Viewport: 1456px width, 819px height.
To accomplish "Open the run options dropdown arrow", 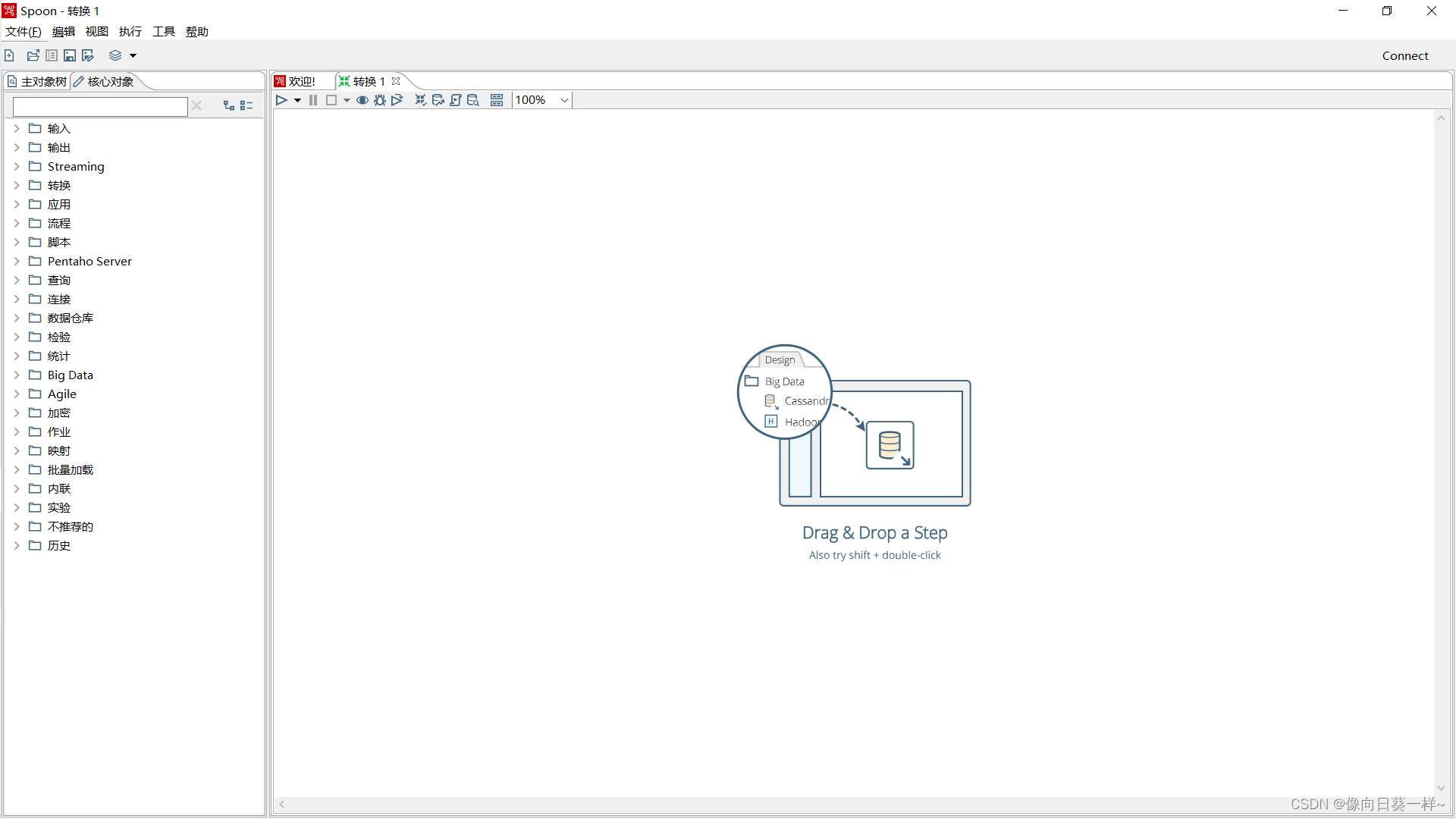I will pos(297,100).
